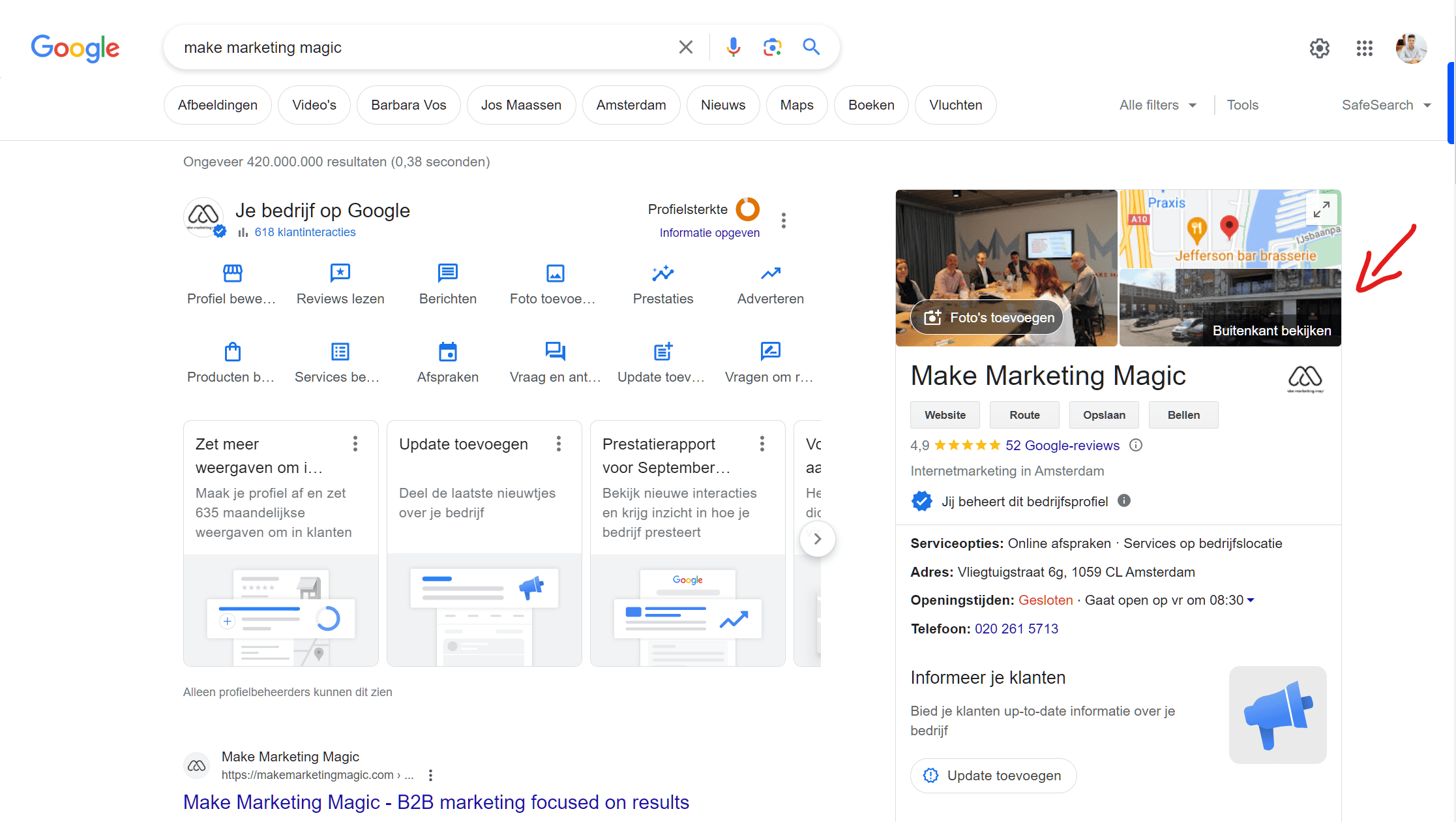Select the Vluchten filter chip
Viewport: 1456px width, 822px height.
(x=956, y=105)
